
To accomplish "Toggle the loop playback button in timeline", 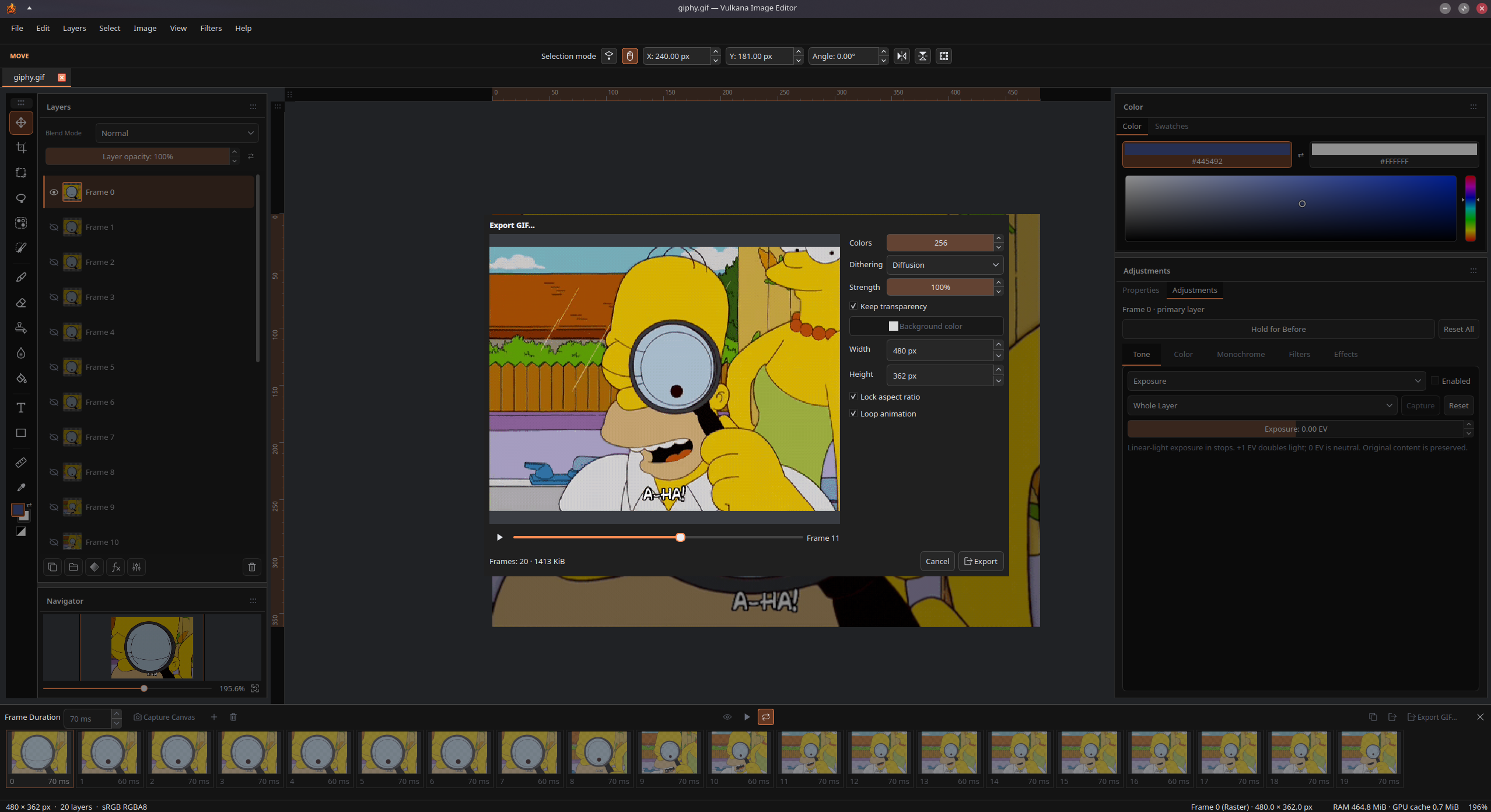I will (x=766, y=717).
